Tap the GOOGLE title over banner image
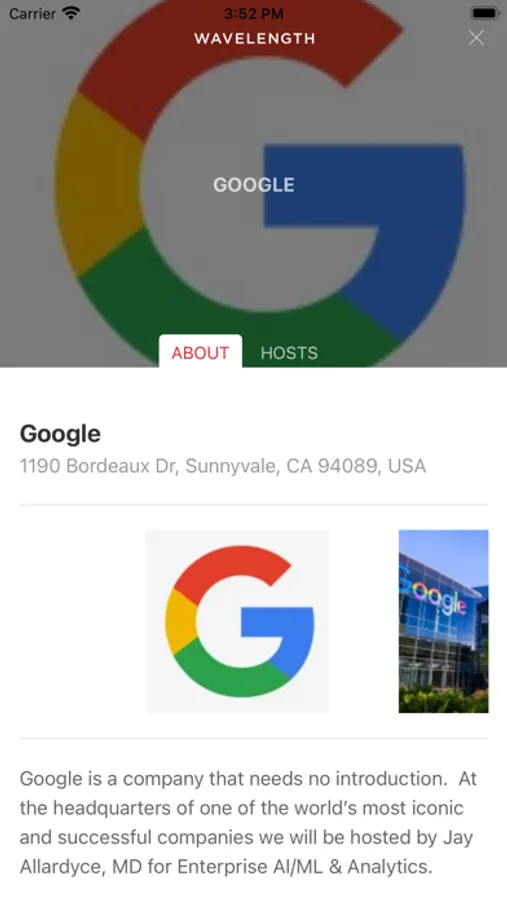Screen dimensions: 507x900 point(254,185)
